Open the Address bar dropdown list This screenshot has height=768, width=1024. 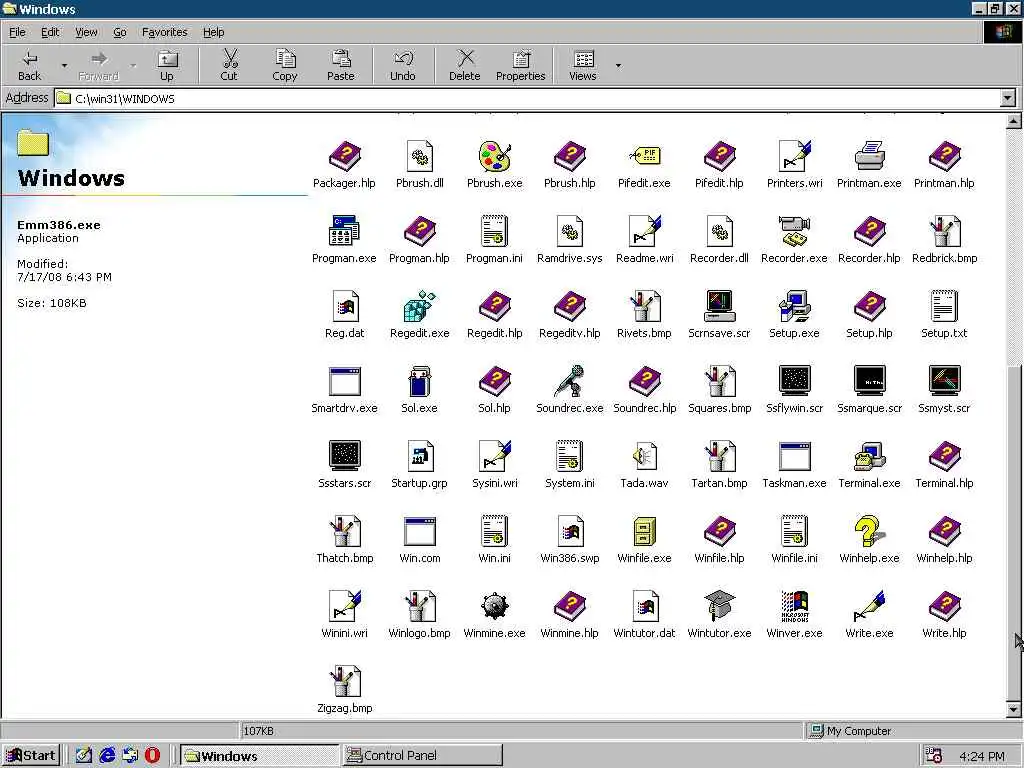pos(1008,99)
